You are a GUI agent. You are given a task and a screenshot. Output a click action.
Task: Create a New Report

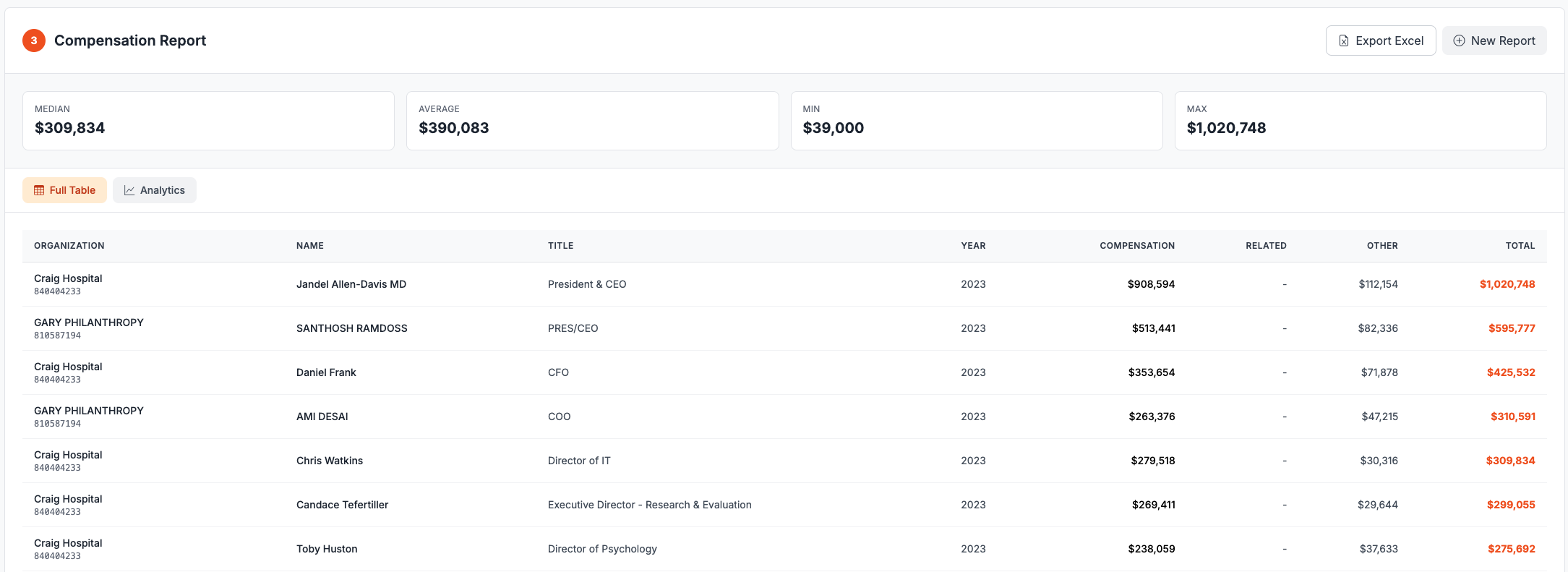(1494, 40)
